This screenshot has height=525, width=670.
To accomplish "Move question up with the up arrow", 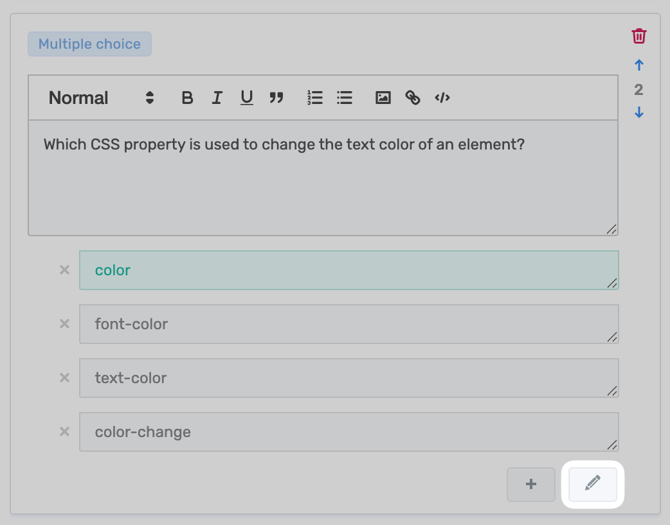I will tap(639, 66).
